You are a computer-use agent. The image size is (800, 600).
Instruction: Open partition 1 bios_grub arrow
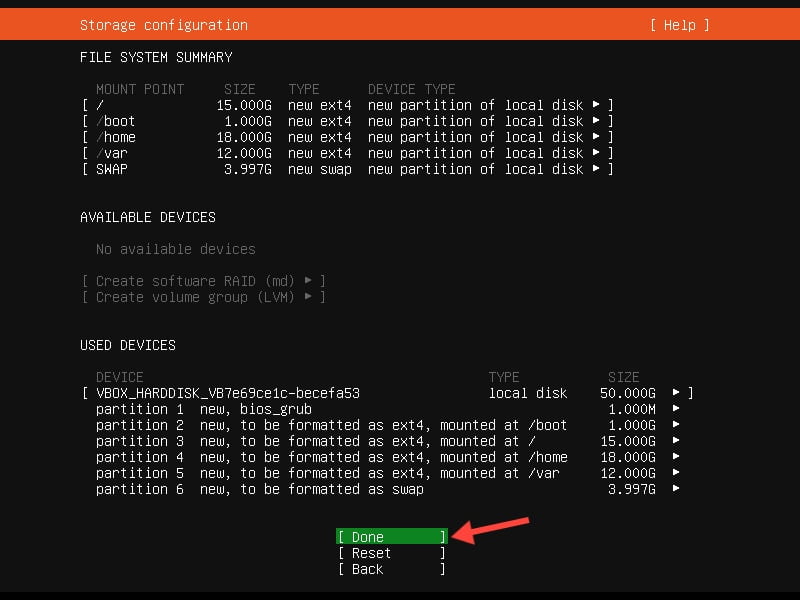[677, 409]
